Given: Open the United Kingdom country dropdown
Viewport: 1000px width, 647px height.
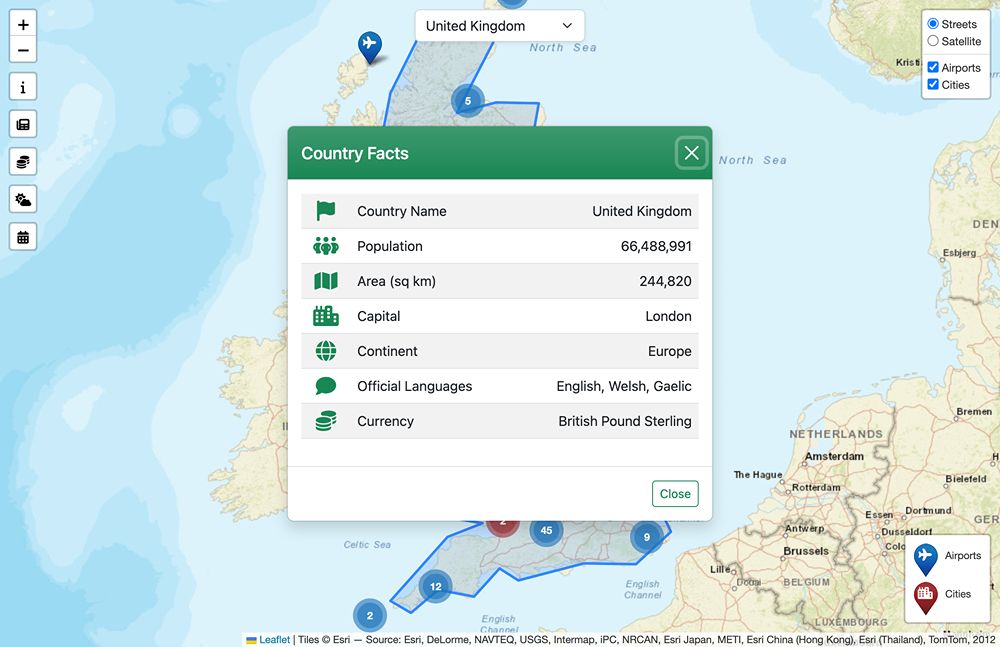Looking at the screenshot, I should [x=499, y=26].
